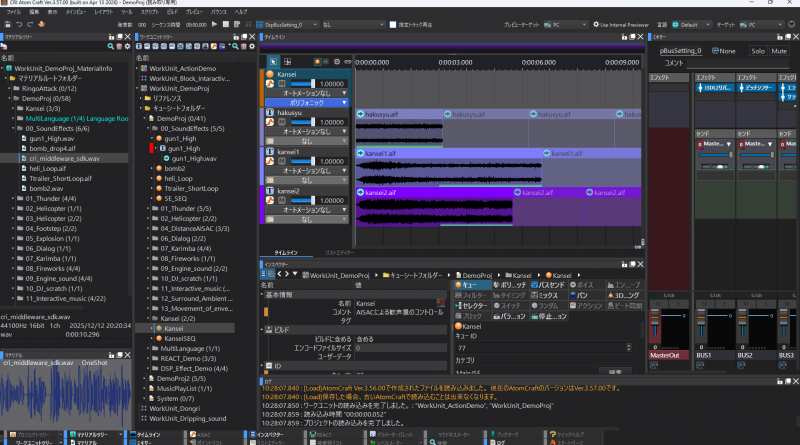Viewport: 800px width, 445px height.
Task: Mute the Kansei cue track
Action: tap(282, 84)
